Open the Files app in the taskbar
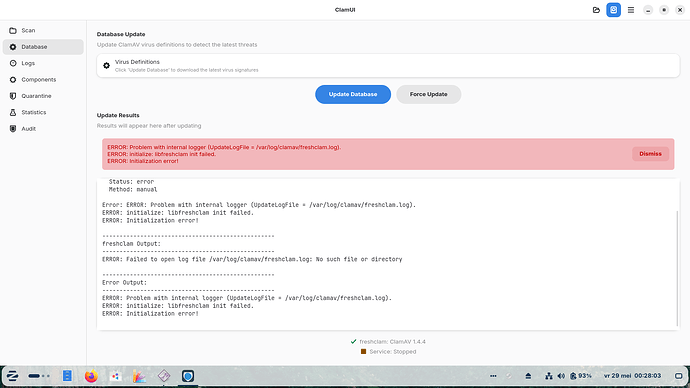Viewport: 690px width, 388px height. tap(67, 376)
